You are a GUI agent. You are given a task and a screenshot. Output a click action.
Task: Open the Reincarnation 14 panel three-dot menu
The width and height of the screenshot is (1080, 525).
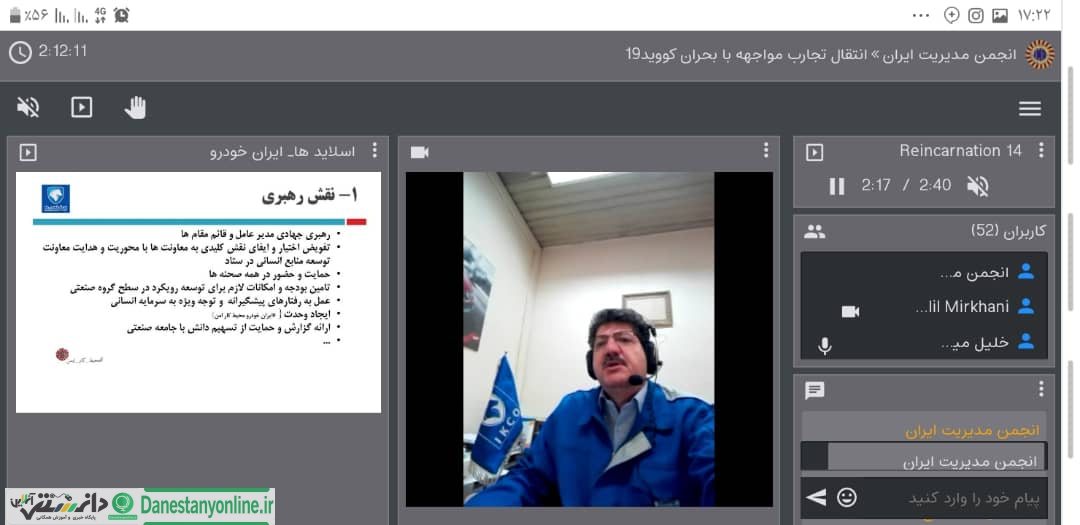(1041, 150)
